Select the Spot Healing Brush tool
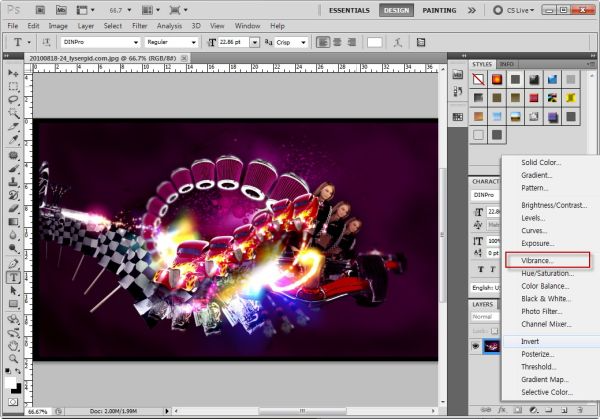This screenshot has height=419, width=600. (13, 155)
